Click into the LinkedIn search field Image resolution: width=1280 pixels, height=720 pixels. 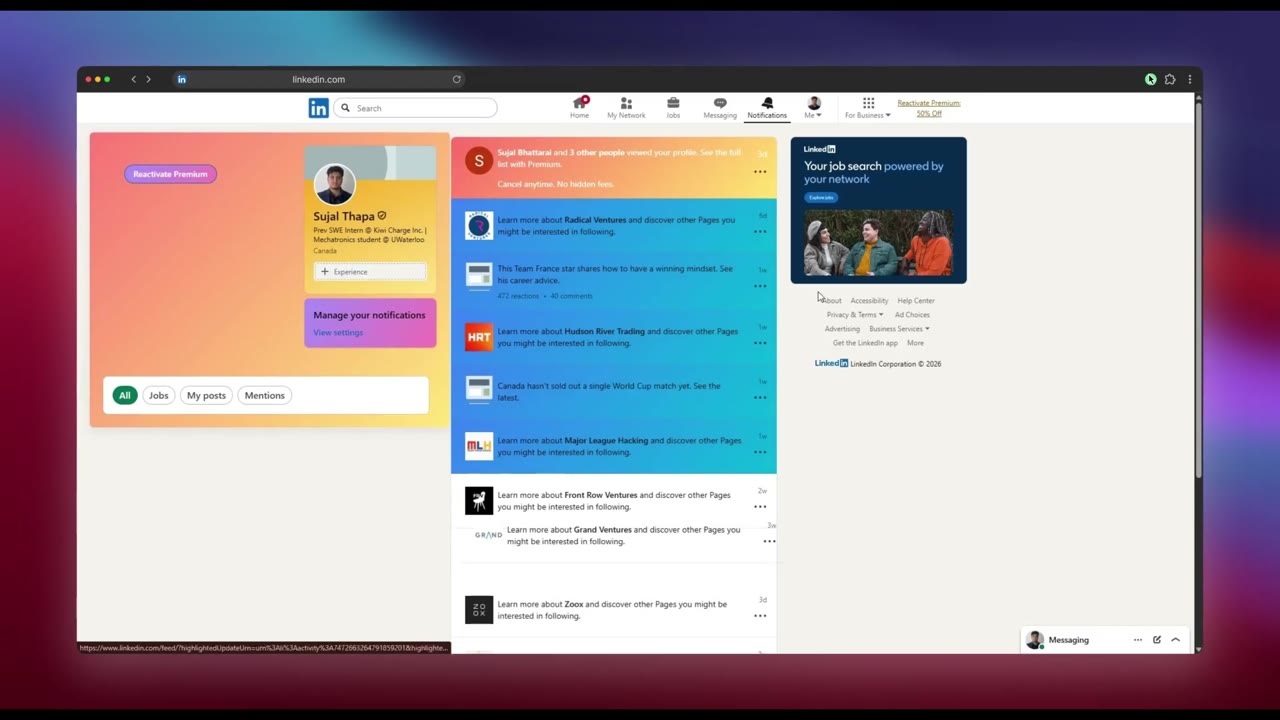tap(415, 108)
